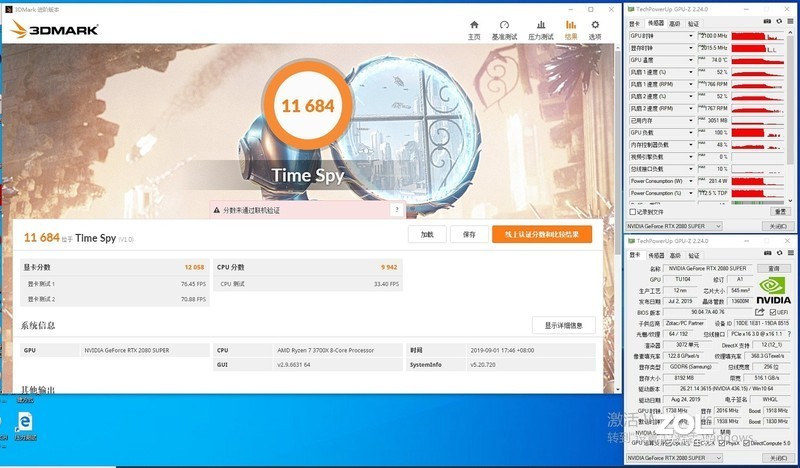Toggle the PhysX checkbox
Viewport: 800px width, 468px height.
click(722, 443)
